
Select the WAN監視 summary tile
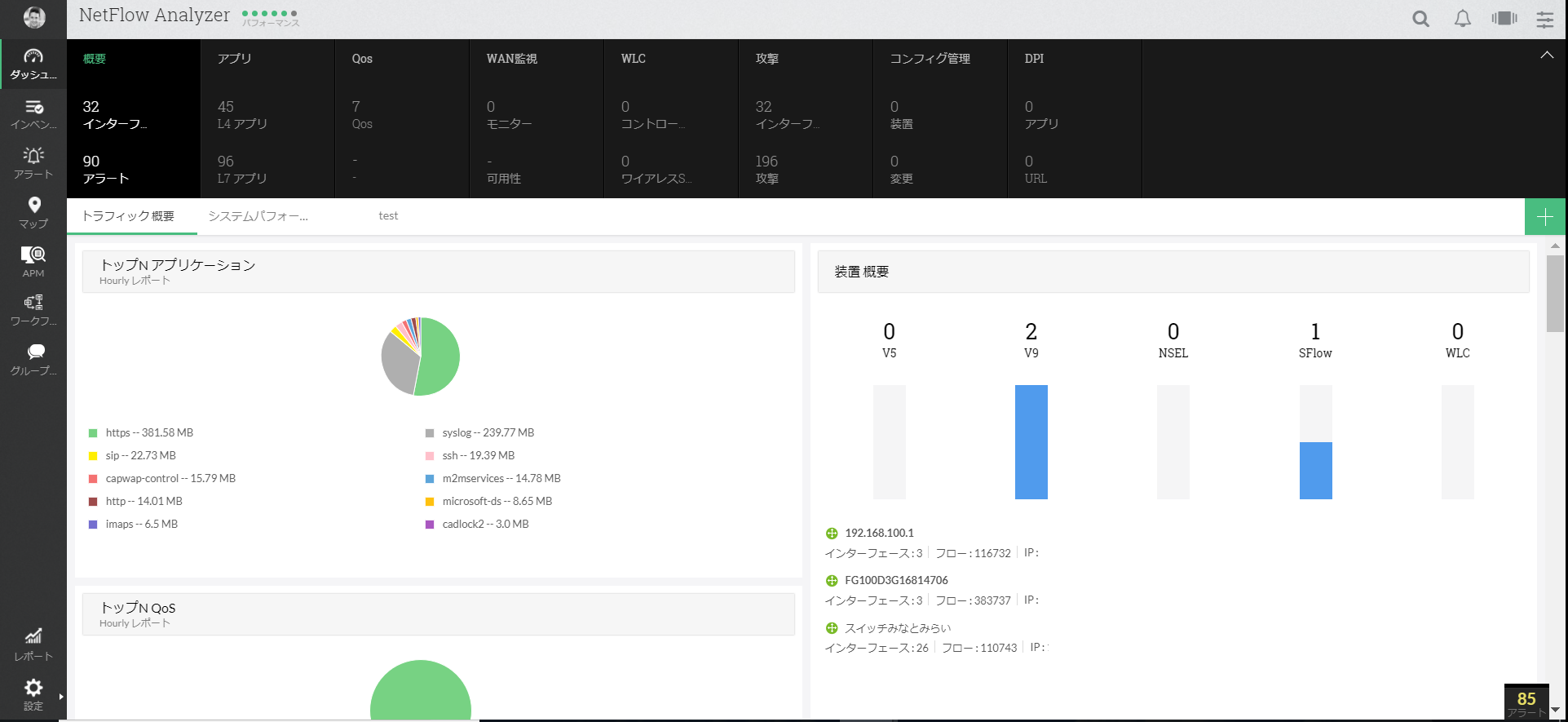point(537,118)
